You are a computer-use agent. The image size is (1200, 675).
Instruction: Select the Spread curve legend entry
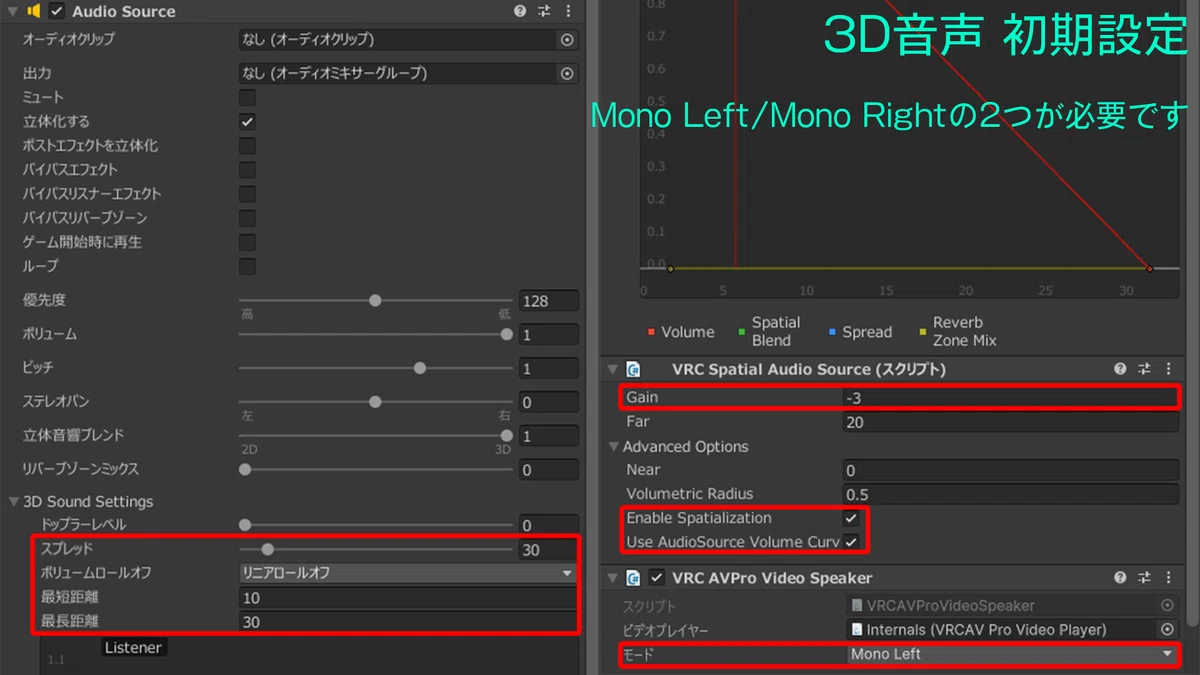point(860,332)
